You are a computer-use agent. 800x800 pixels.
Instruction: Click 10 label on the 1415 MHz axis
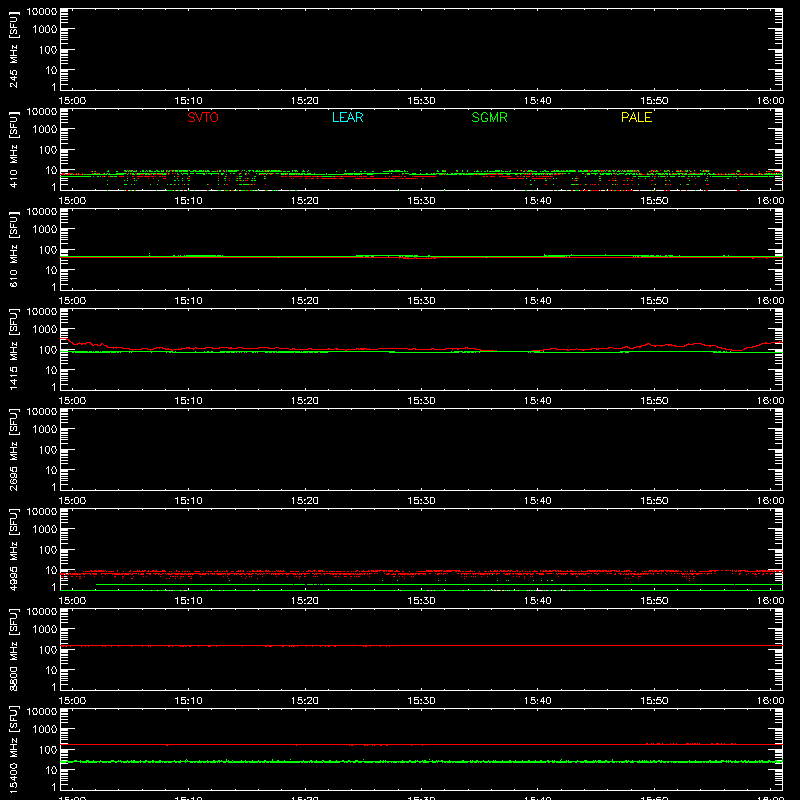click(x=52, y=370)
